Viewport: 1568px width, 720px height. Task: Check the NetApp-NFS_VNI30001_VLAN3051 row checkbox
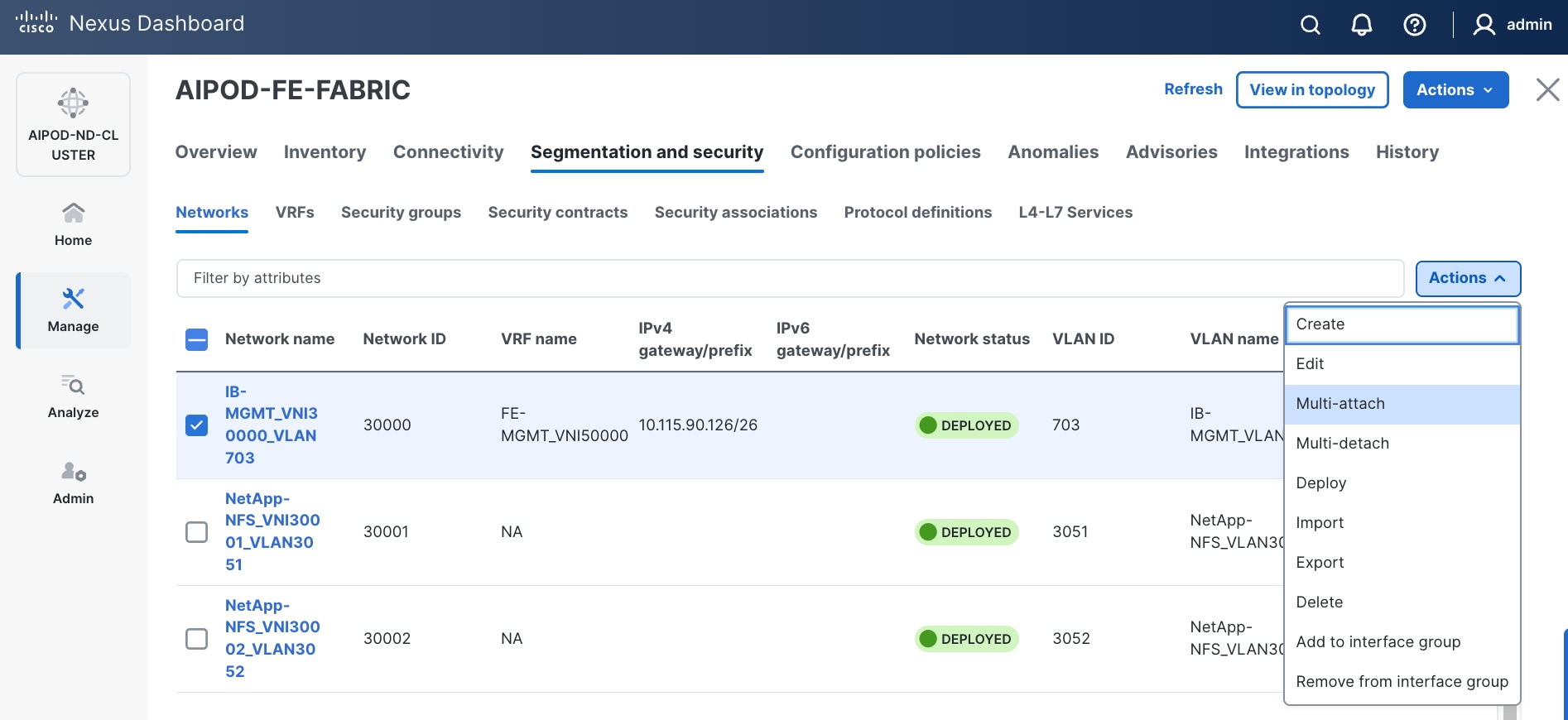[196, 532]
